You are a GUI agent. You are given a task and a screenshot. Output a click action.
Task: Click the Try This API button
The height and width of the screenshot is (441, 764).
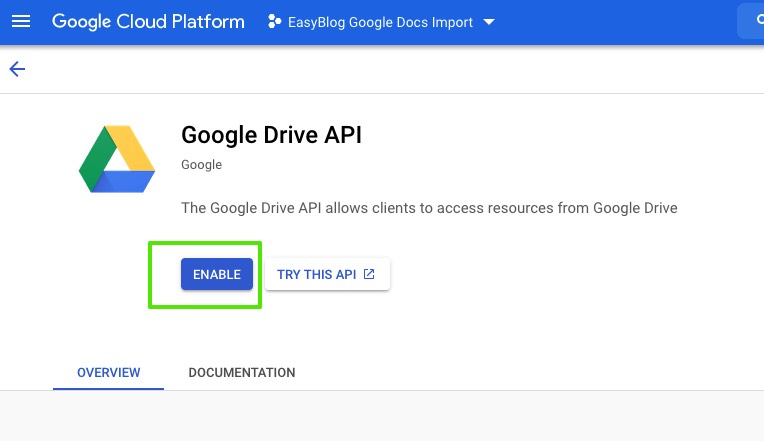click(x=327, y=274)
